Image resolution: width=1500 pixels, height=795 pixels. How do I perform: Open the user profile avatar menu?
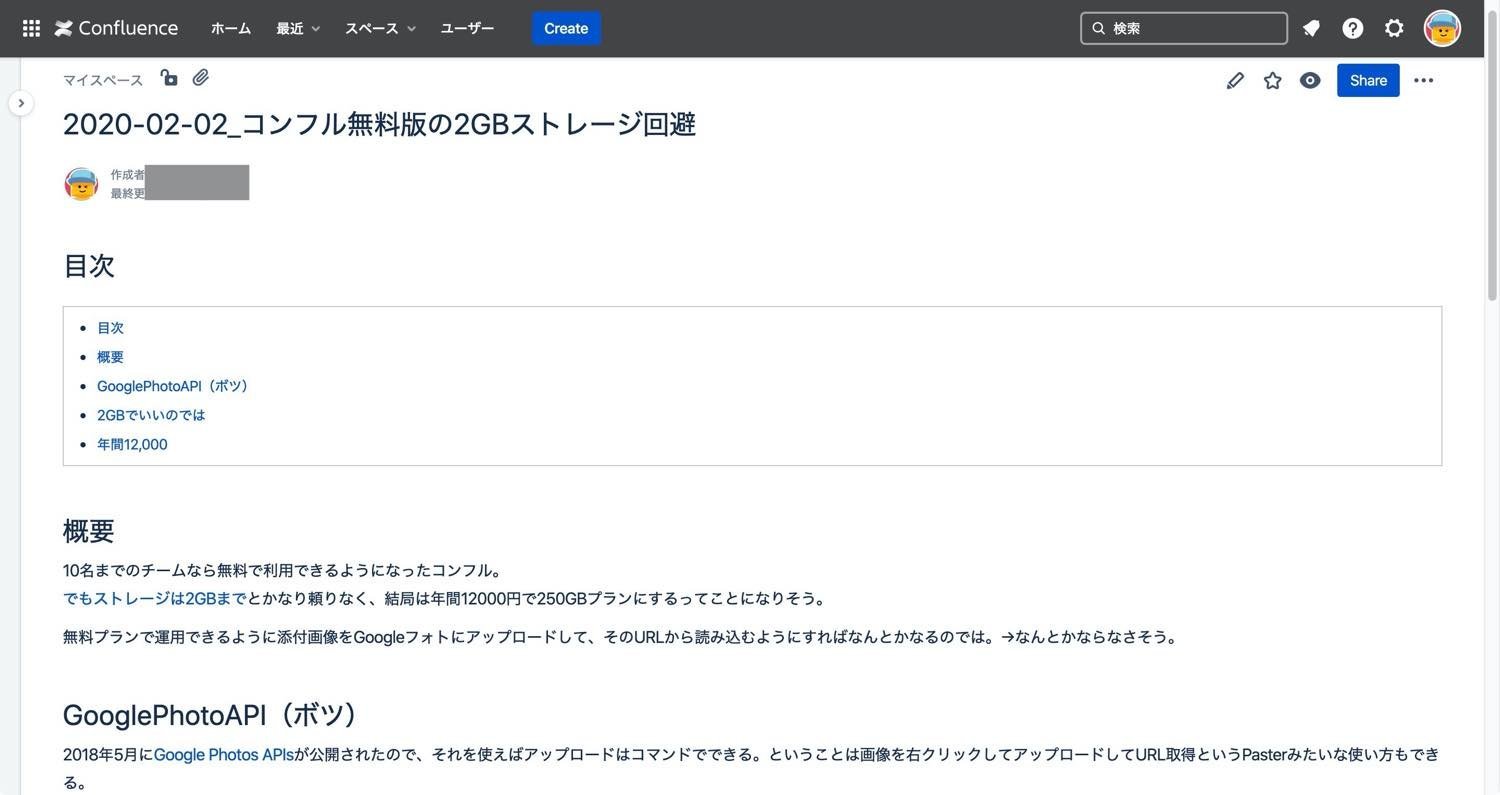pos(1442,28)
